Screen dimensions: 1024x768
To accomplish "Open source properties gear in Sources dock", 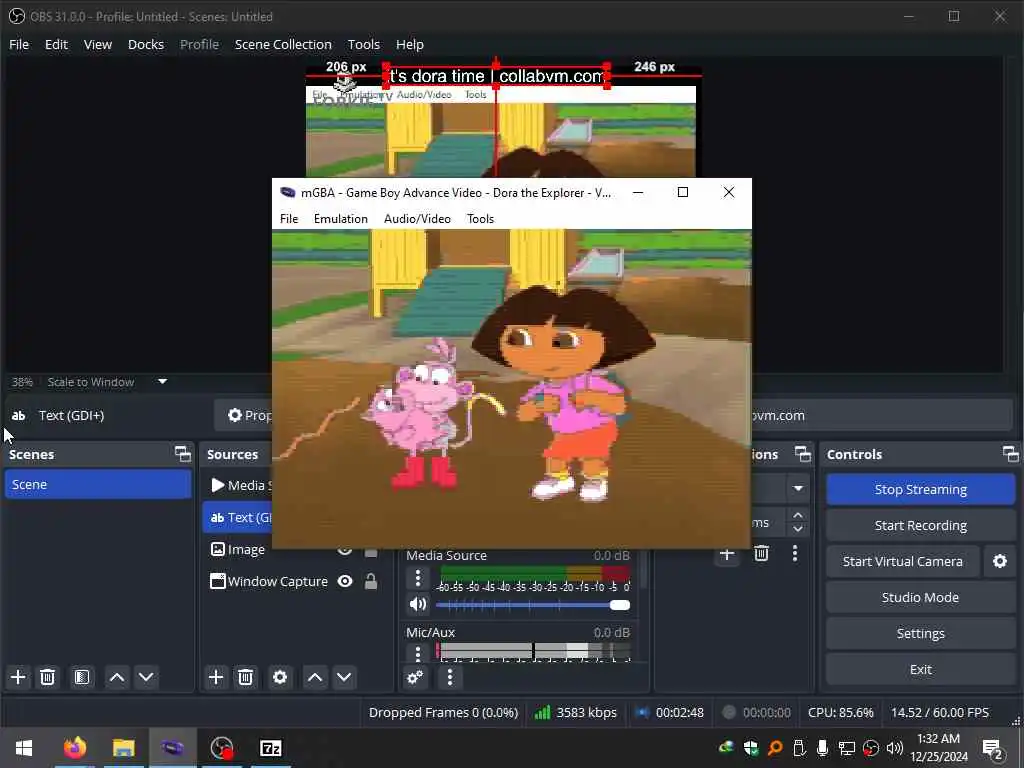I will [x=280, y=677].
